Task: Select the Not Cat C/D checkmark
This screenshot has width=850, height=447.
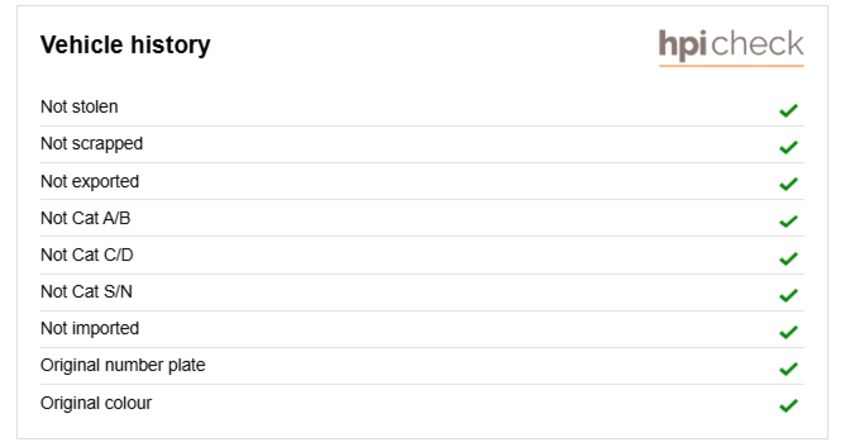Action: 788,258
